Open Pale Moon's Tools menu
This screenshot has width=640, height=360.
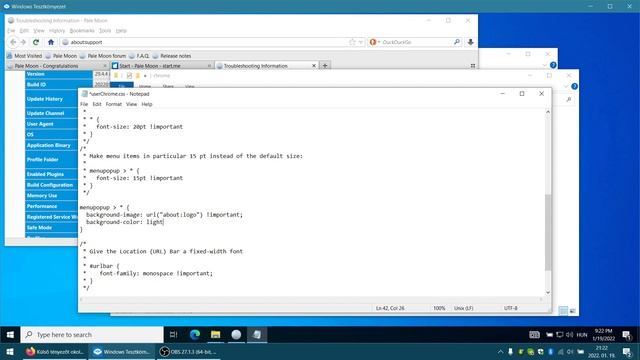coord(105,31)
